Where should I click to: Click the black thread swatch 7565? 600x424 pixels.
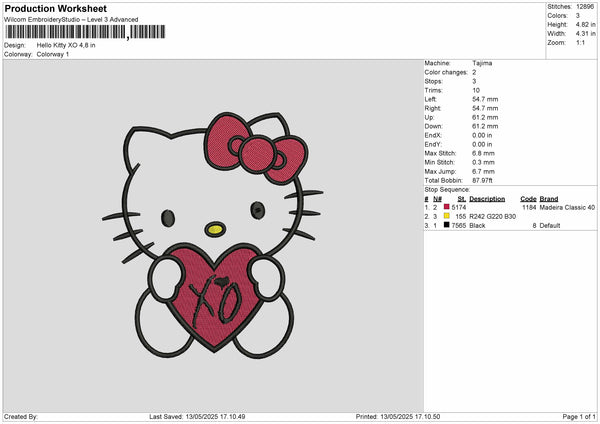coord(447,225)
